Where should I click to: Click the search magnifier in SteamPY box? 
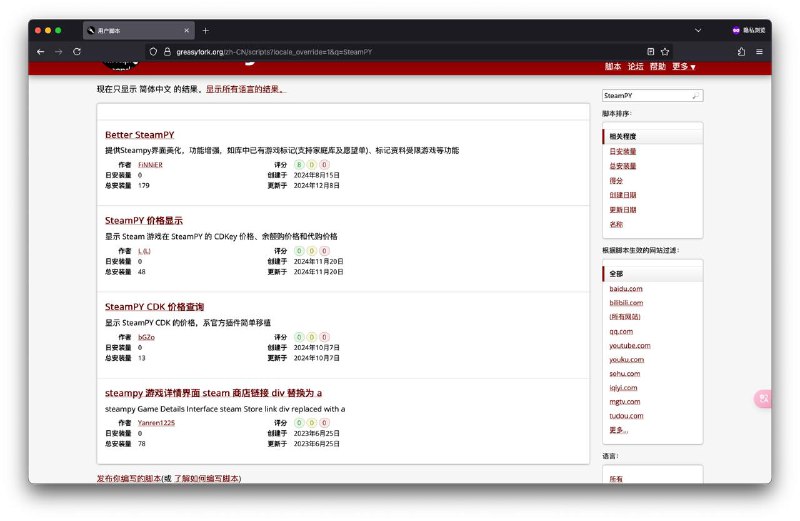[x=696, y=96]
